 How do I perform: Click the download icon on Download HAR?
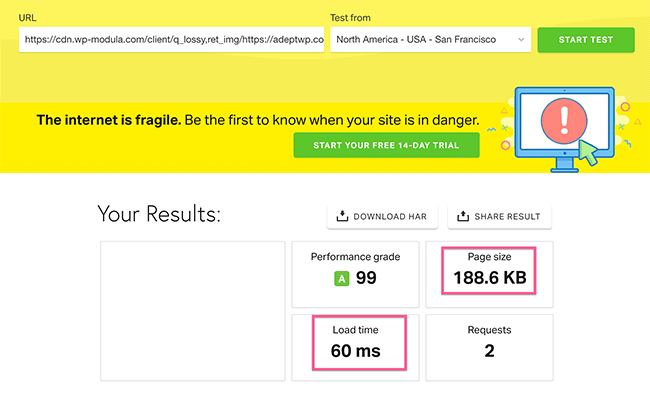(342, 216)
